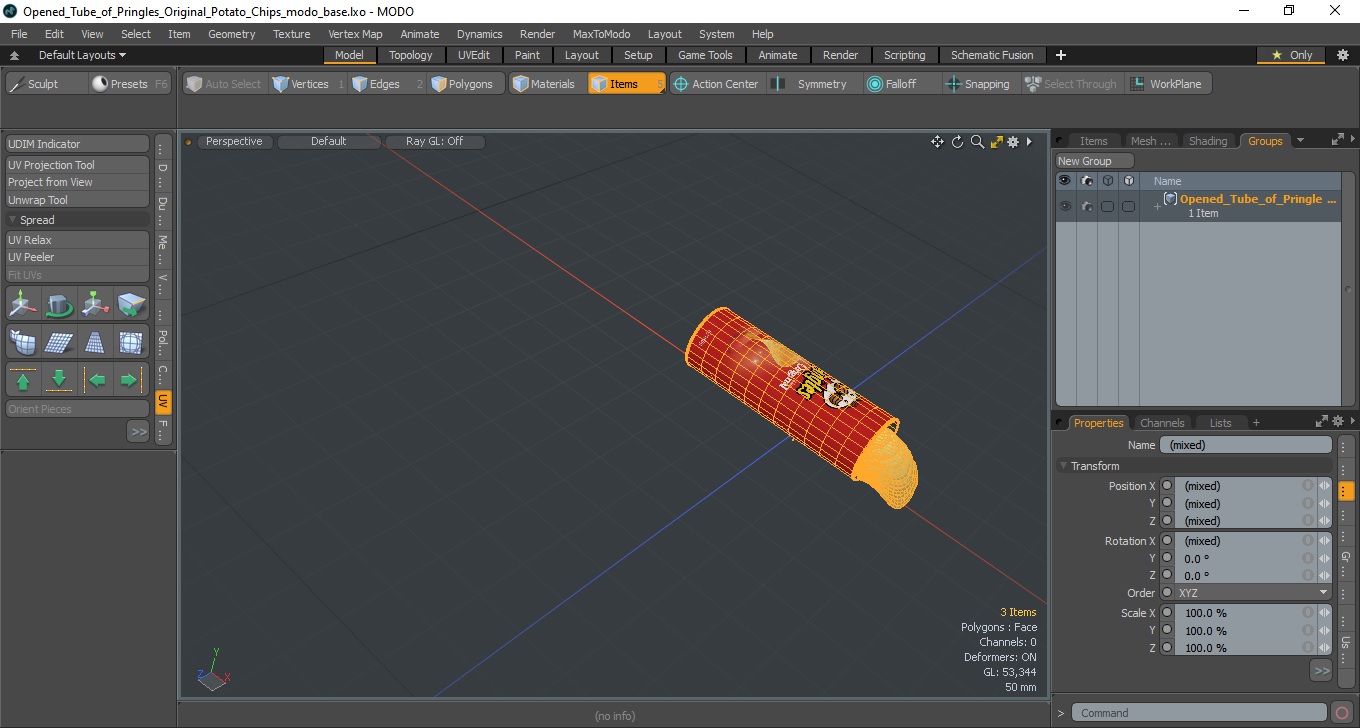The width and height of the screenshot is (1360, 728).
Task: Switch to the Channels tab
Action: pyautogui.click(x=1162, y=423)
